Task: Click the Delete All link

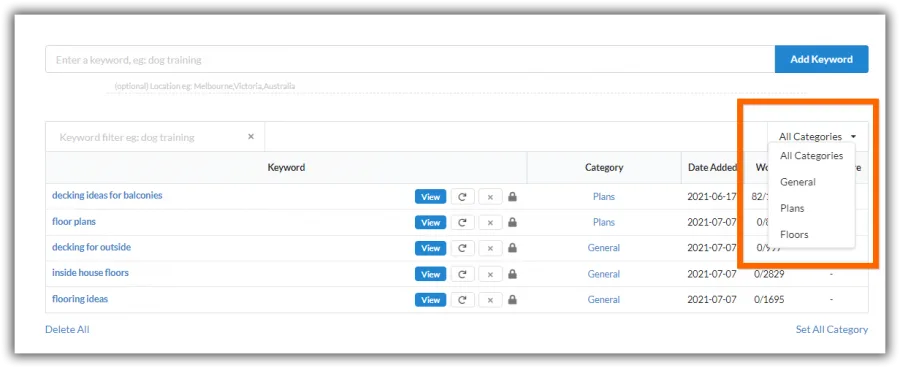Action: click(x=67, y=330)
